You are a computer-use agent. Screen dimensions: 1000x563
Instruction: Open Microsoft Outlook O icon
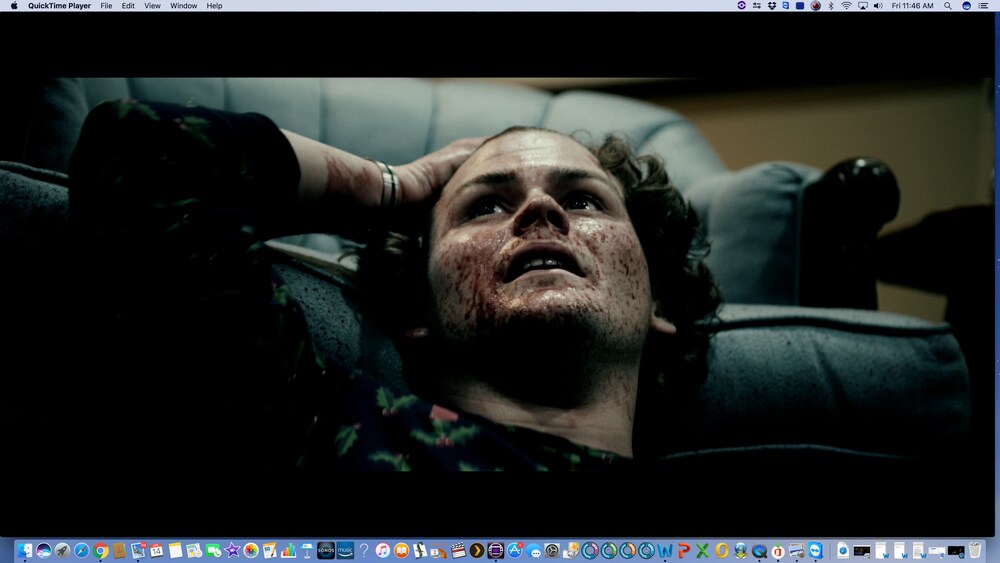pyautogui.click(x=721, y=550)
